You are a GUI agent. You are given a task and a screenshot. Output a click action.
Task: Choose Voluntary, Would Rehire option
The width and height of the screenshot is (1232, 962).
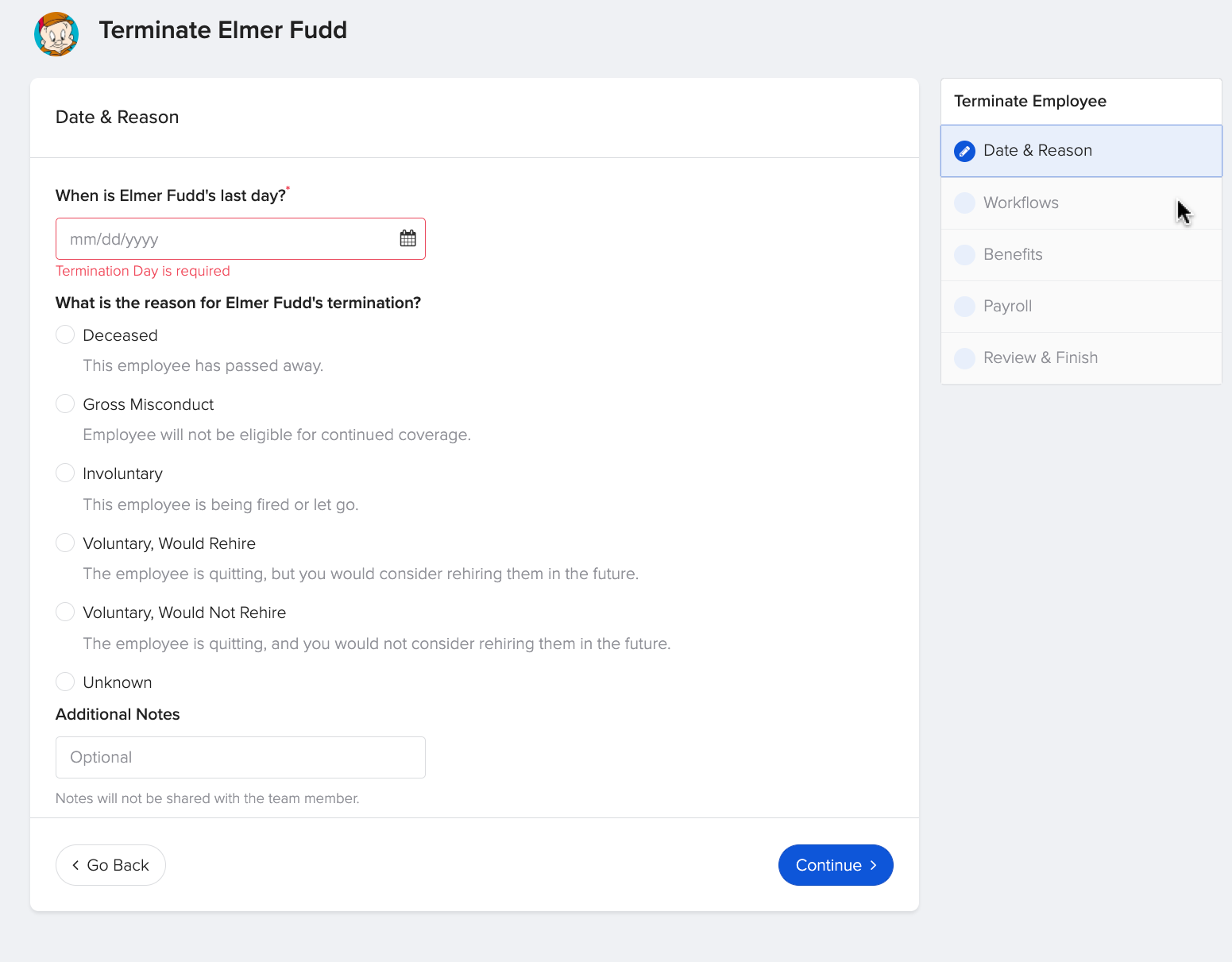65,543
